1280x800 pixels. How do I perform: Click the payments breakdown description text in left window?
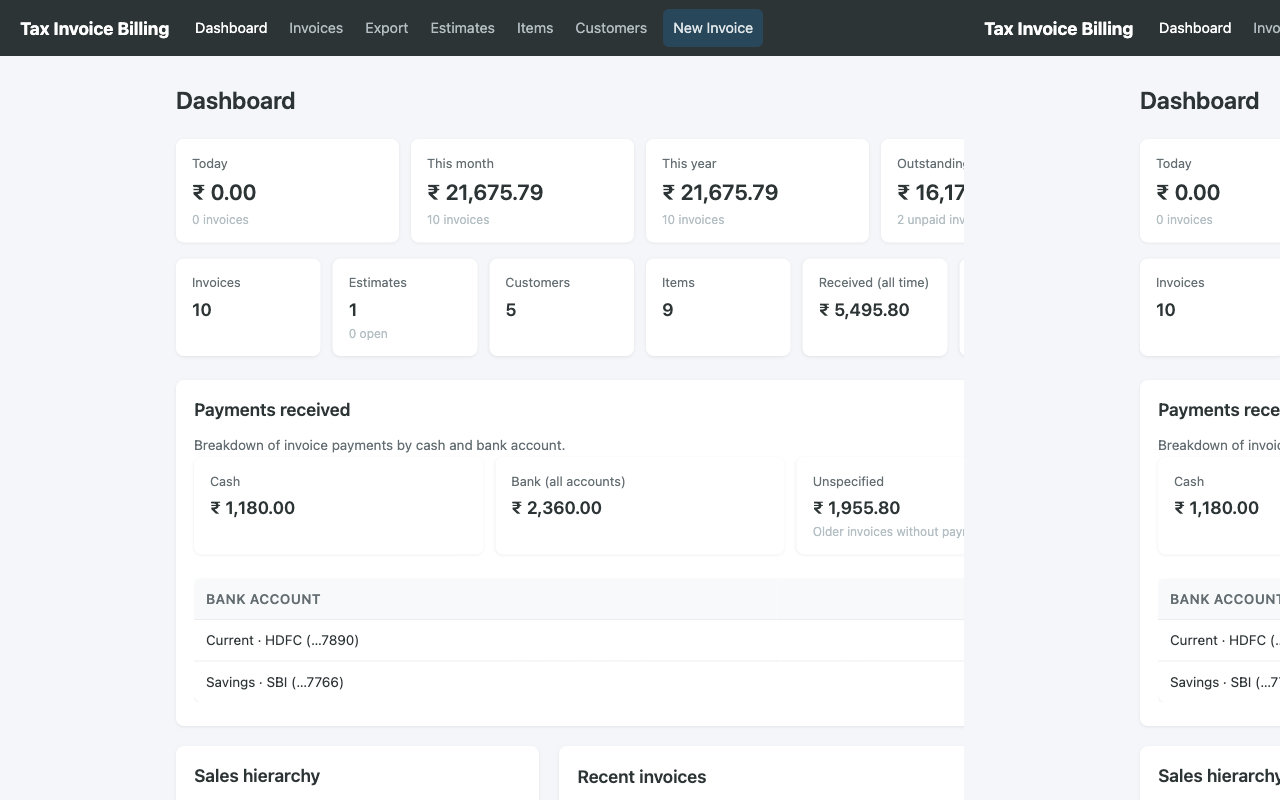tap(380, 445)
